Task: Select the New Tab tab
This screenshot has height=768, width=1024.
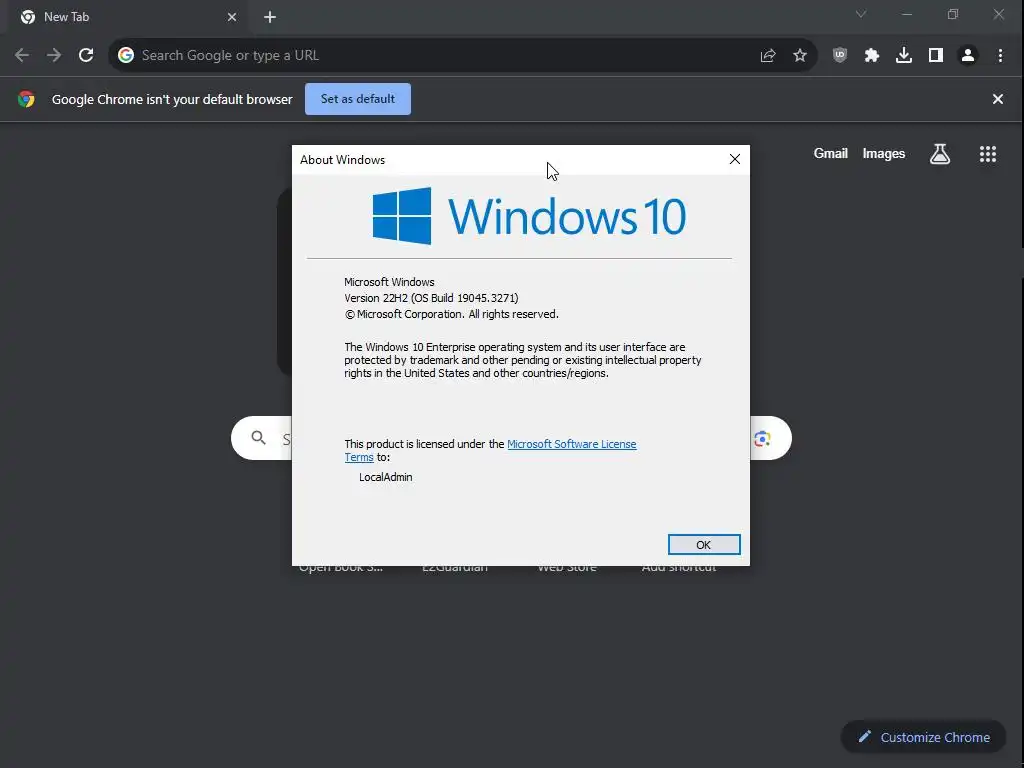Action: pos(124,17)
